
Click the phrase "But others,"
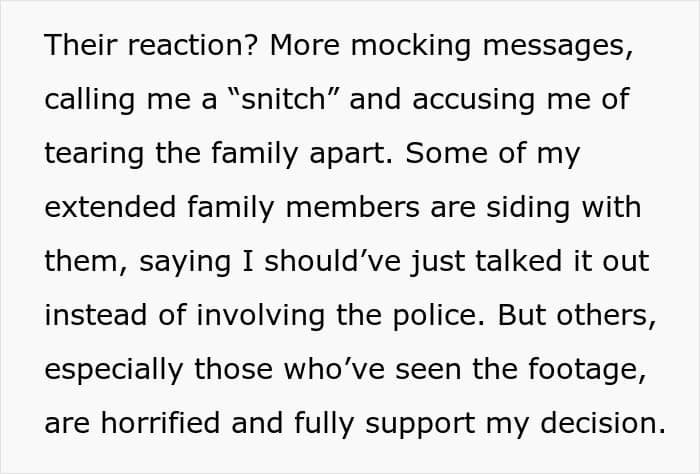[576, 316]
